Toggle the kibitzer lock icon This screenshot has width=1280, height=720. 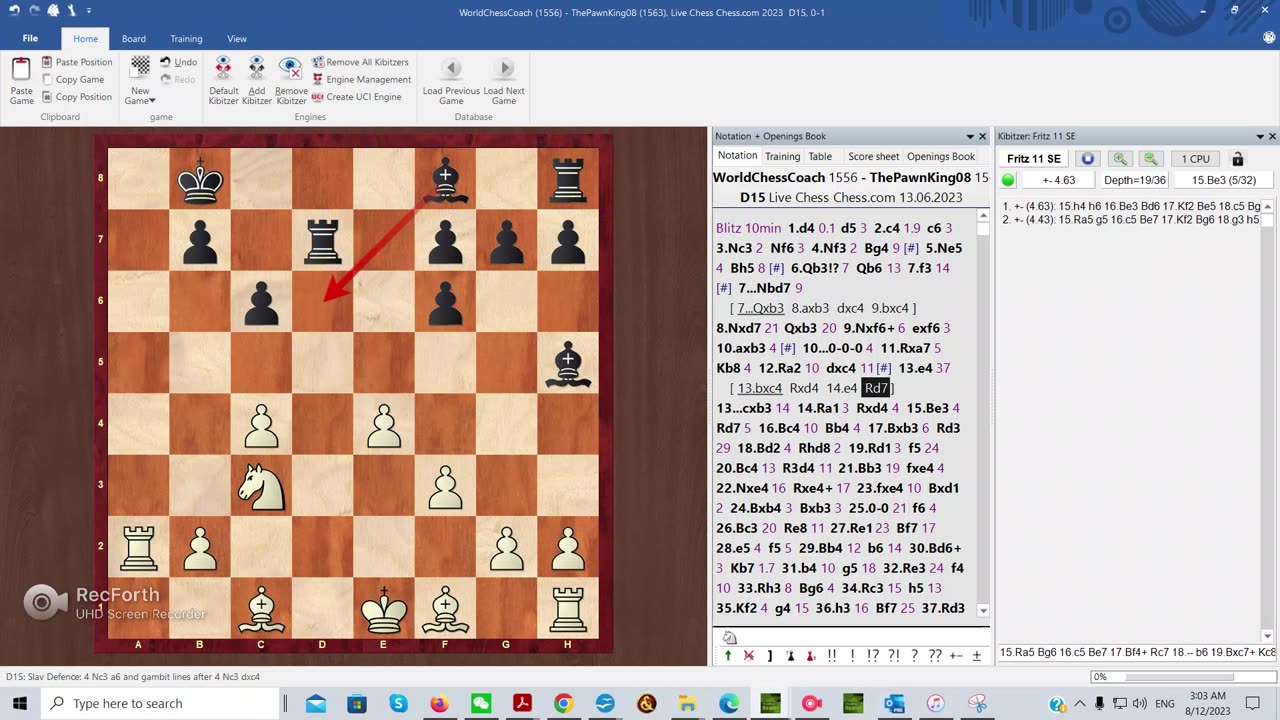coord(1237,159)
